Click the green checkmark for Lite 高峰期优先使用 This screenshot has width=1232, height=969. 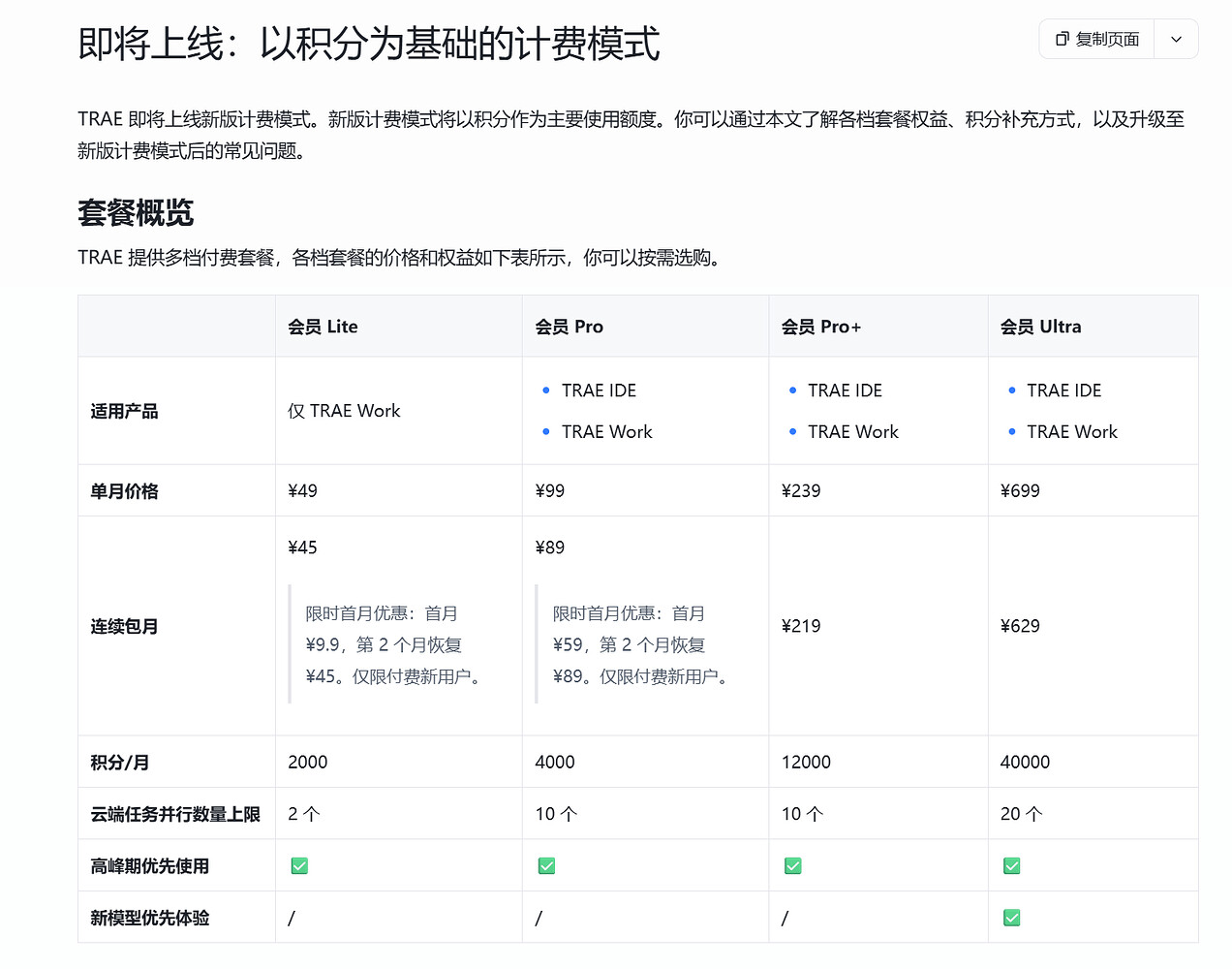299,865
